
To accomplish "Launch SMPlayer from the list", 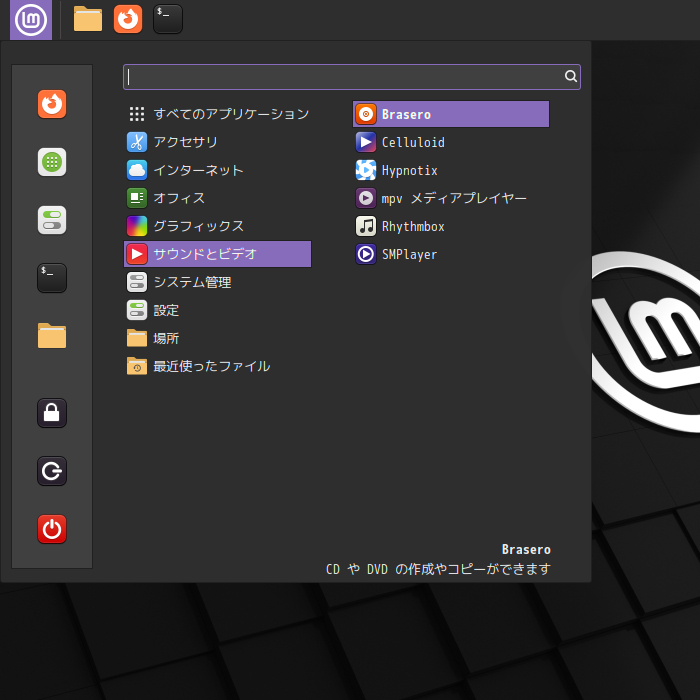I will coord(408,255).
